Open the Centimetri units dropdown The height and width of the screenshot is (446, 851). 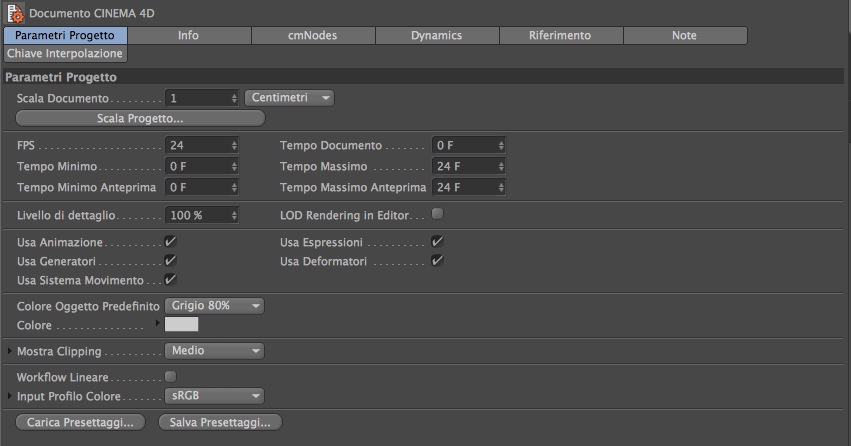coord(289,98)
